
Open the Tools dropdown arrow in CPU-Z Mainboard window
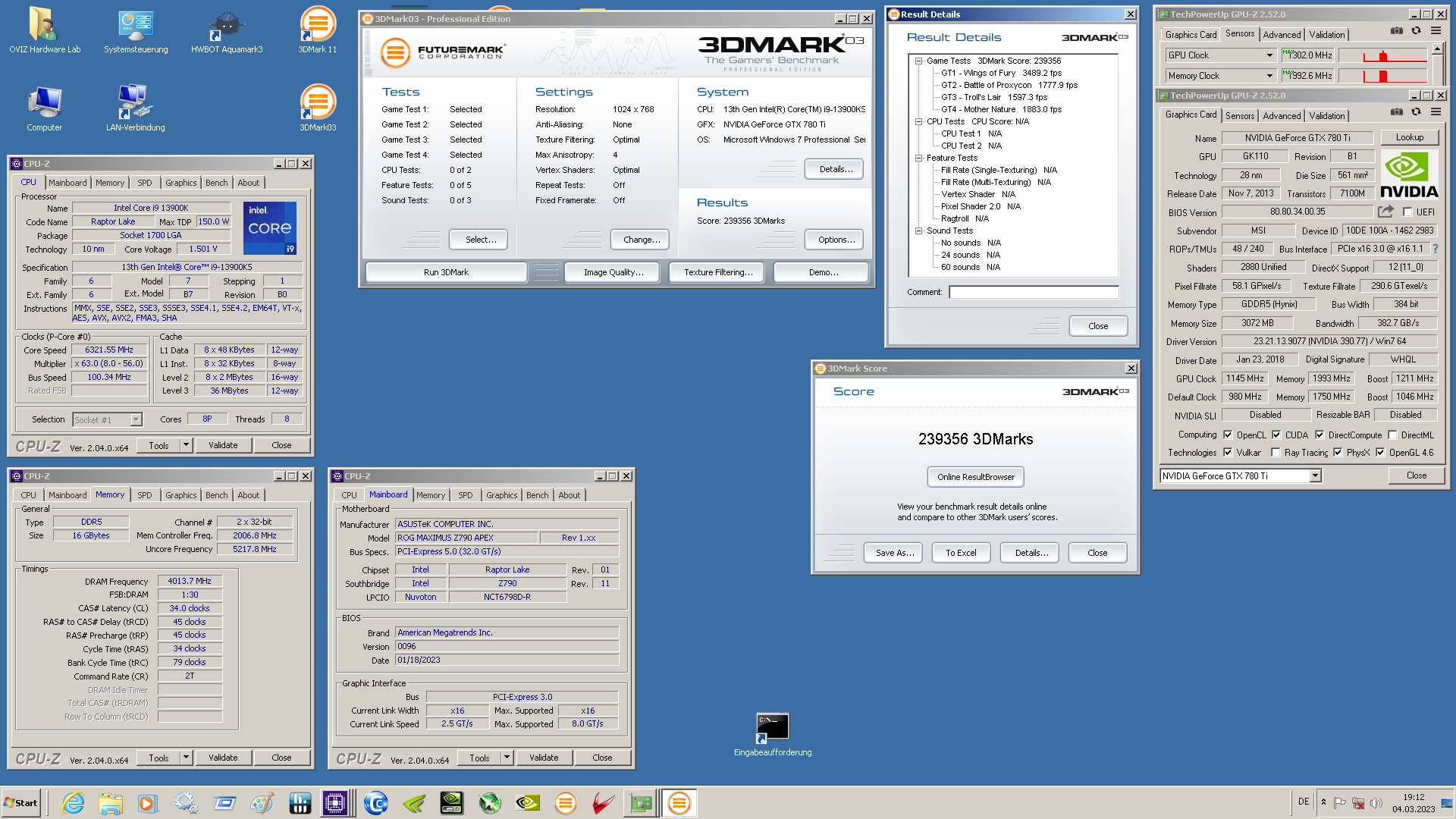click(507, 758)
